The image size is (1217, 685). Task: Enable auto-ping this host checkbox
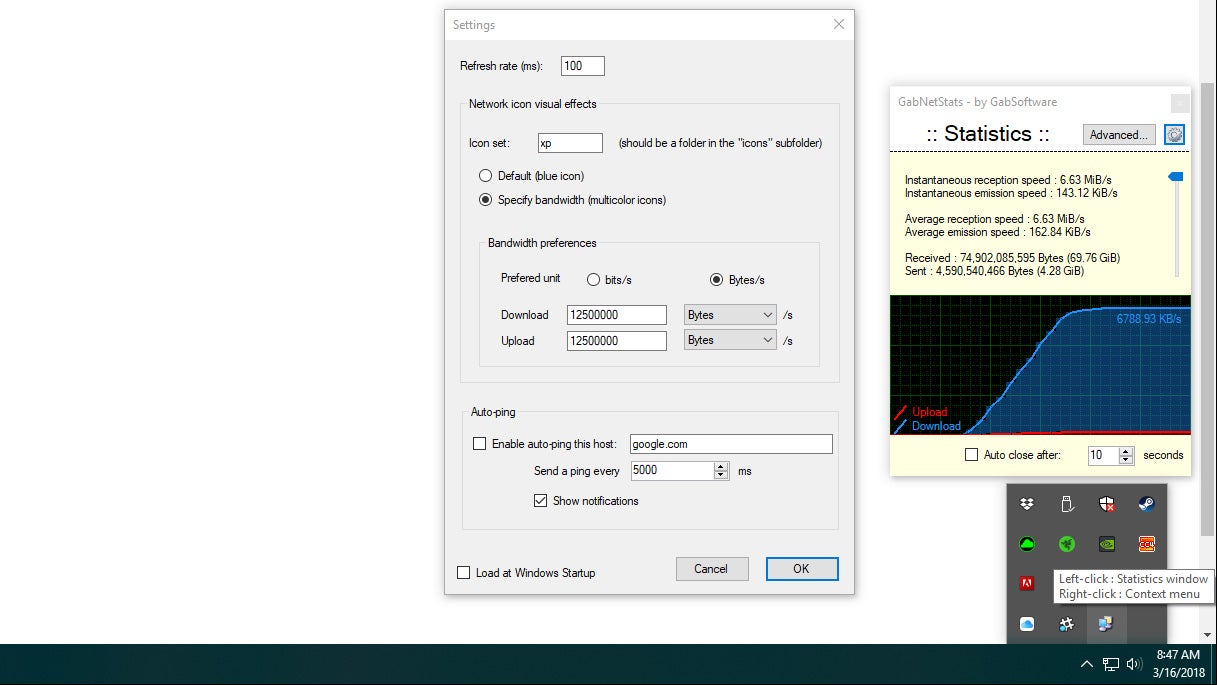pos(480,444)
